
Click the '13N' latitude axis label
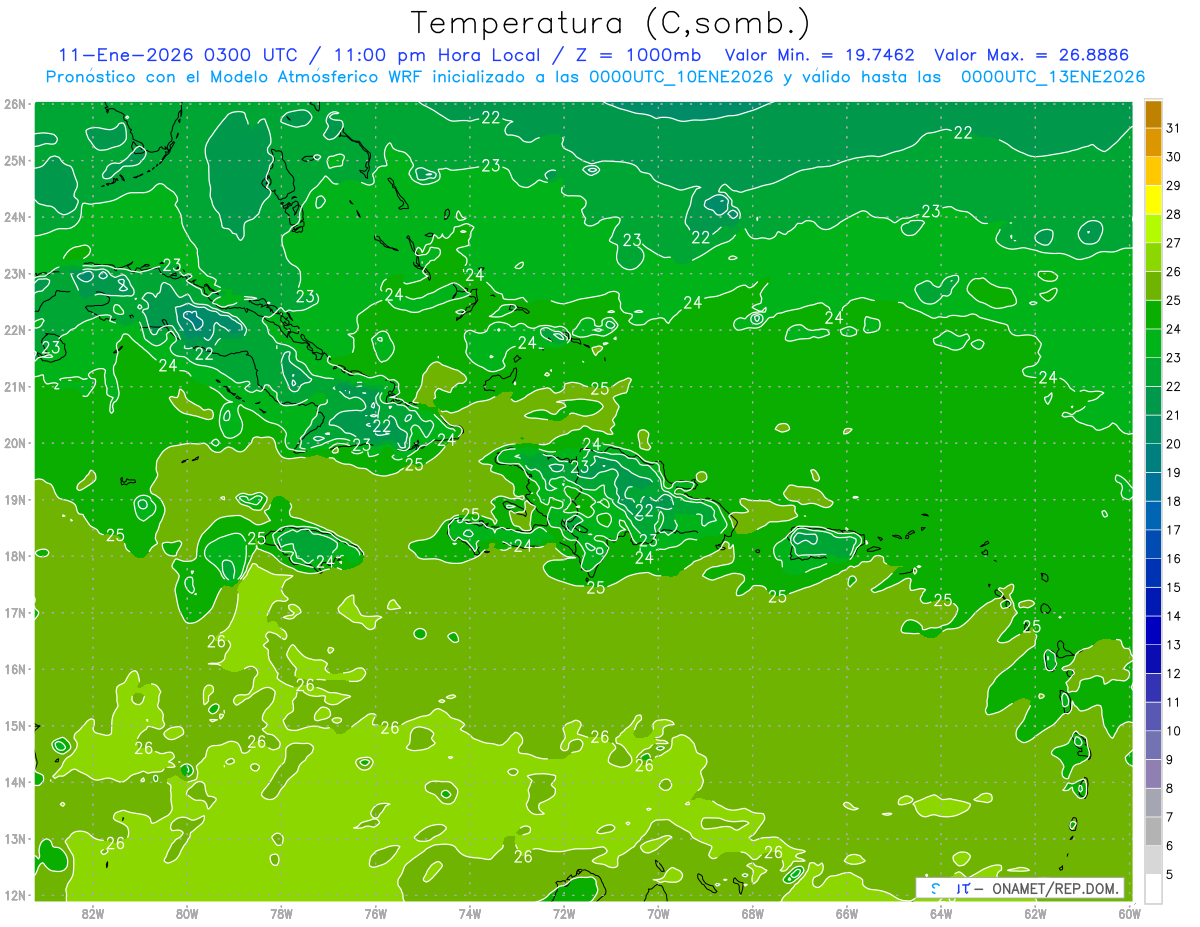click(15, 839)
